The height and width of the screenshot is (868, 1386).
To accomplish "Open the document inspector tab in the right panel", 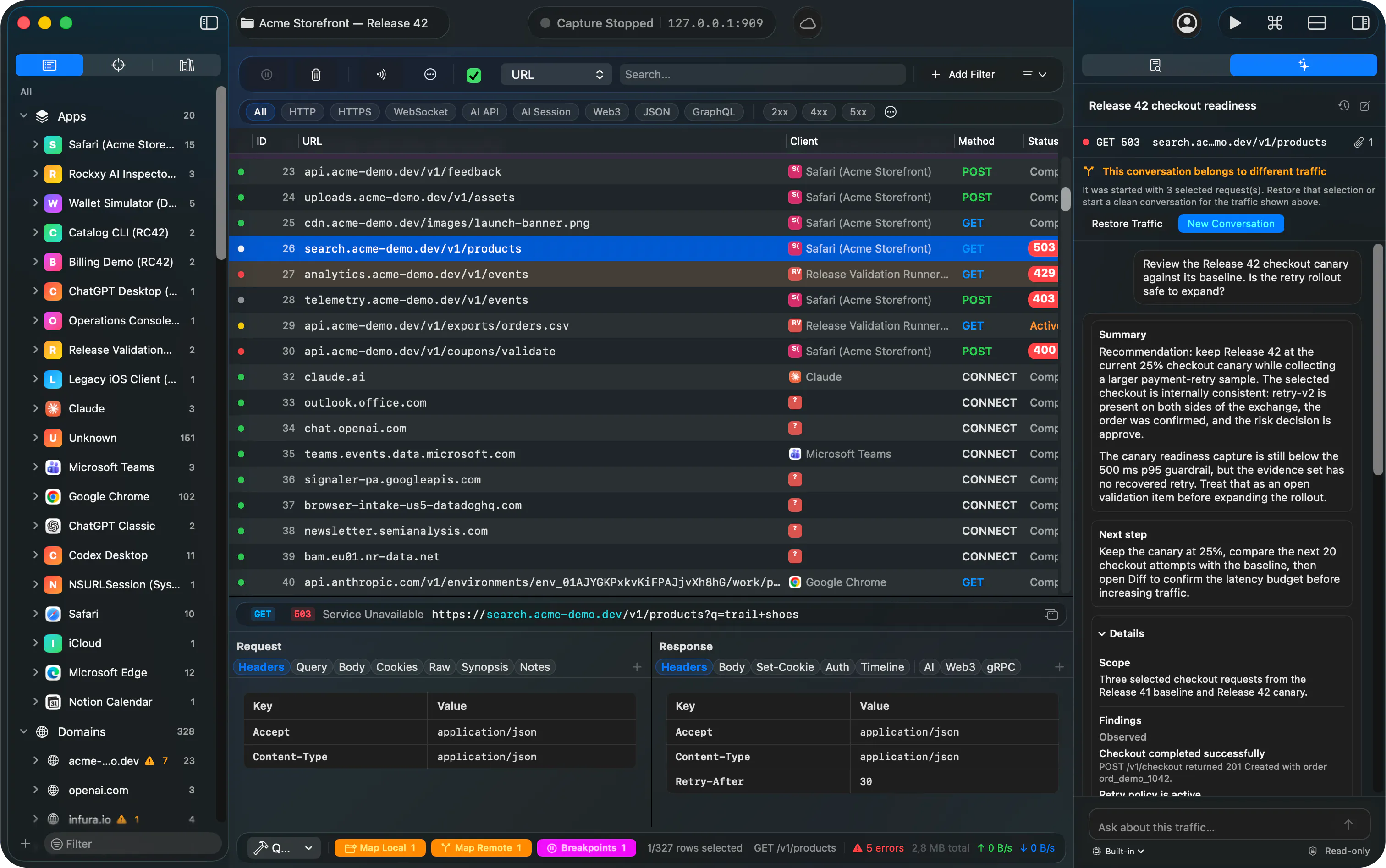I will (1156, 65).
